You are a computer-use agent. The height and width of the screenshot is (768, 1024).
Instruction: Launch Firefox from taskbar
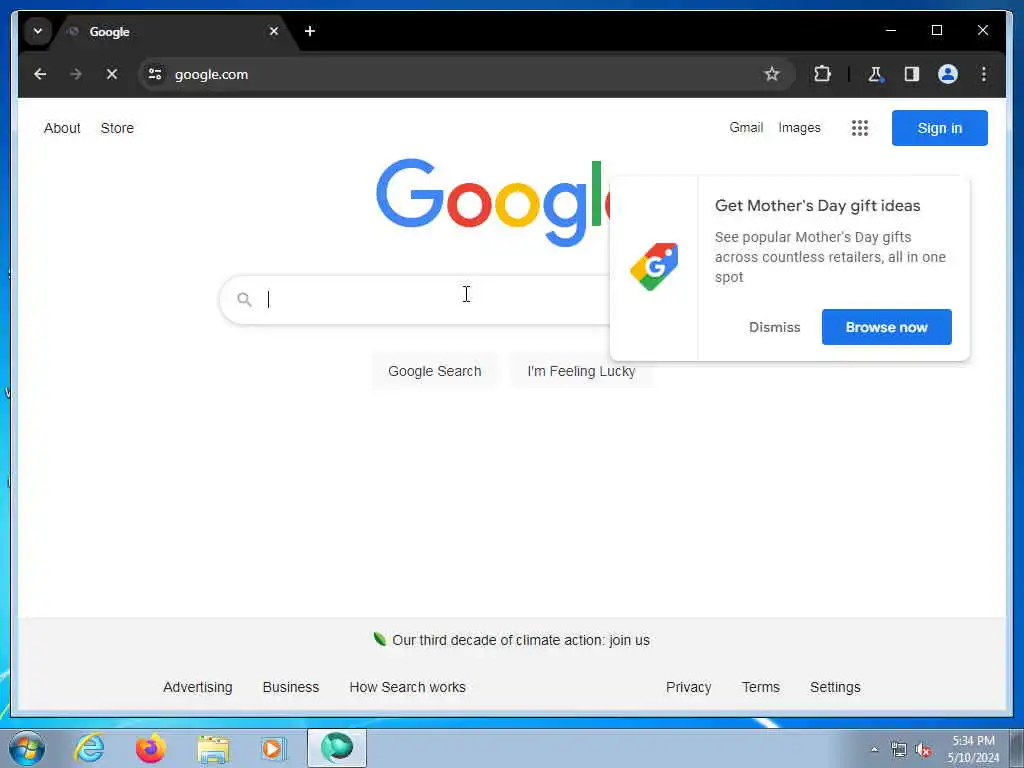(150, 748)
